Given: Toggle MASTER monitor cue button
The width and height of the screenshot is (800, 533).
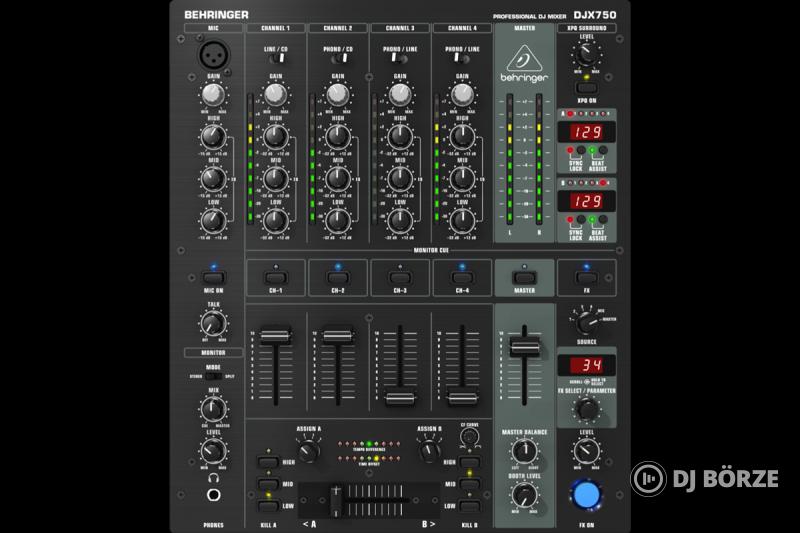Looking at the screenshot, I should (524, 278).
